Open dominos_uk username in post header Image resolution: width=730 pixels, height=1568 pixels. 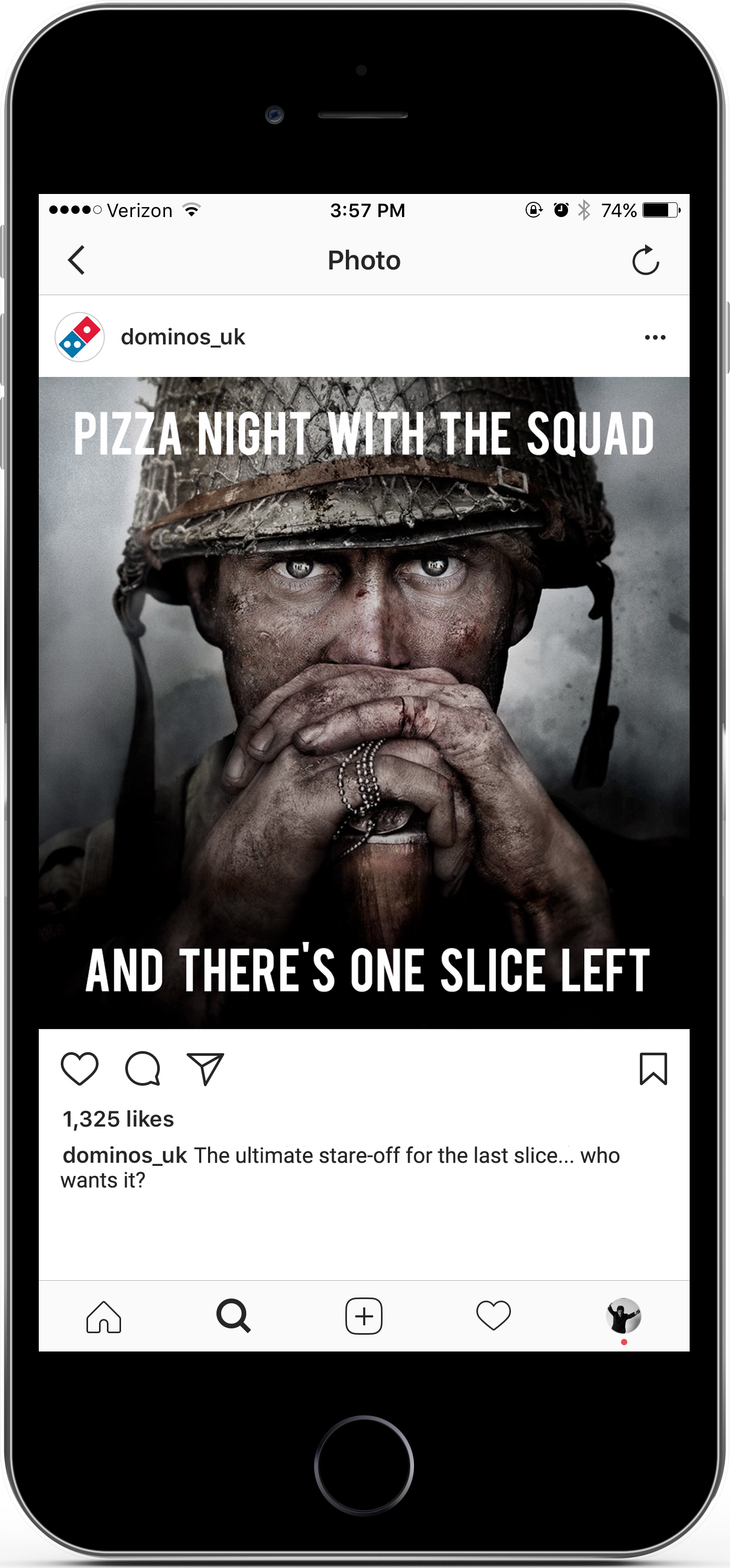point(182,337)
